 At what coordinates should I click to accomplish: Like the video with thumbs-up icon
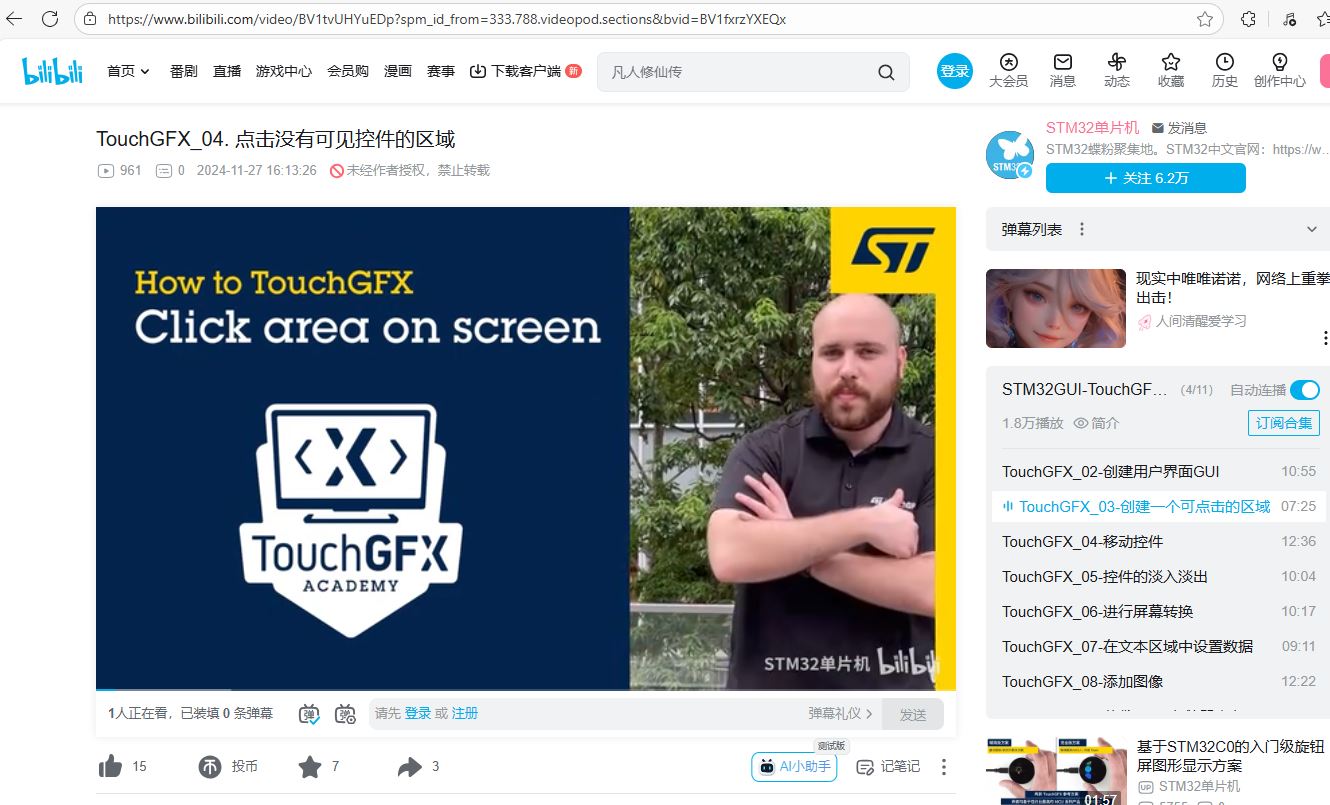110,767
